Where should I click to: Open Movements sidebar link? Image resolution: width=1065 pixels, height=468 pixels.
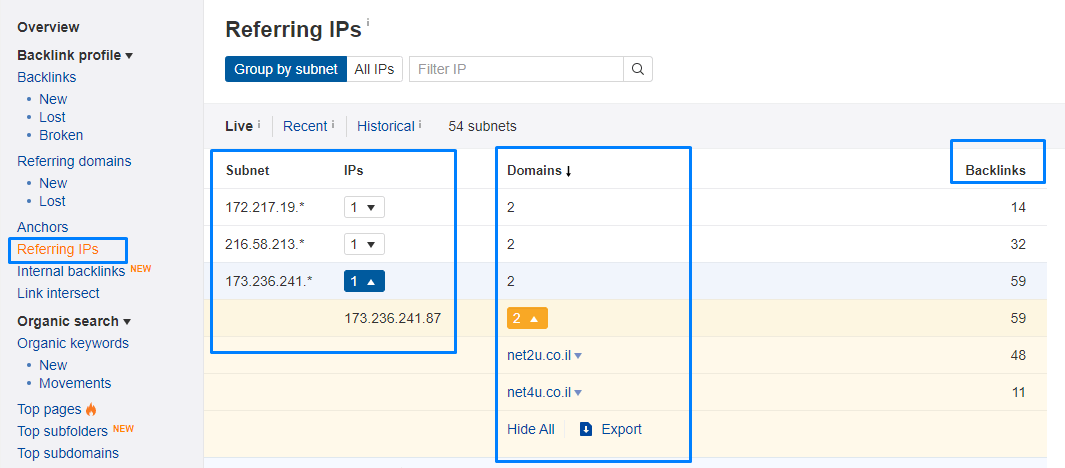[75, 383]
